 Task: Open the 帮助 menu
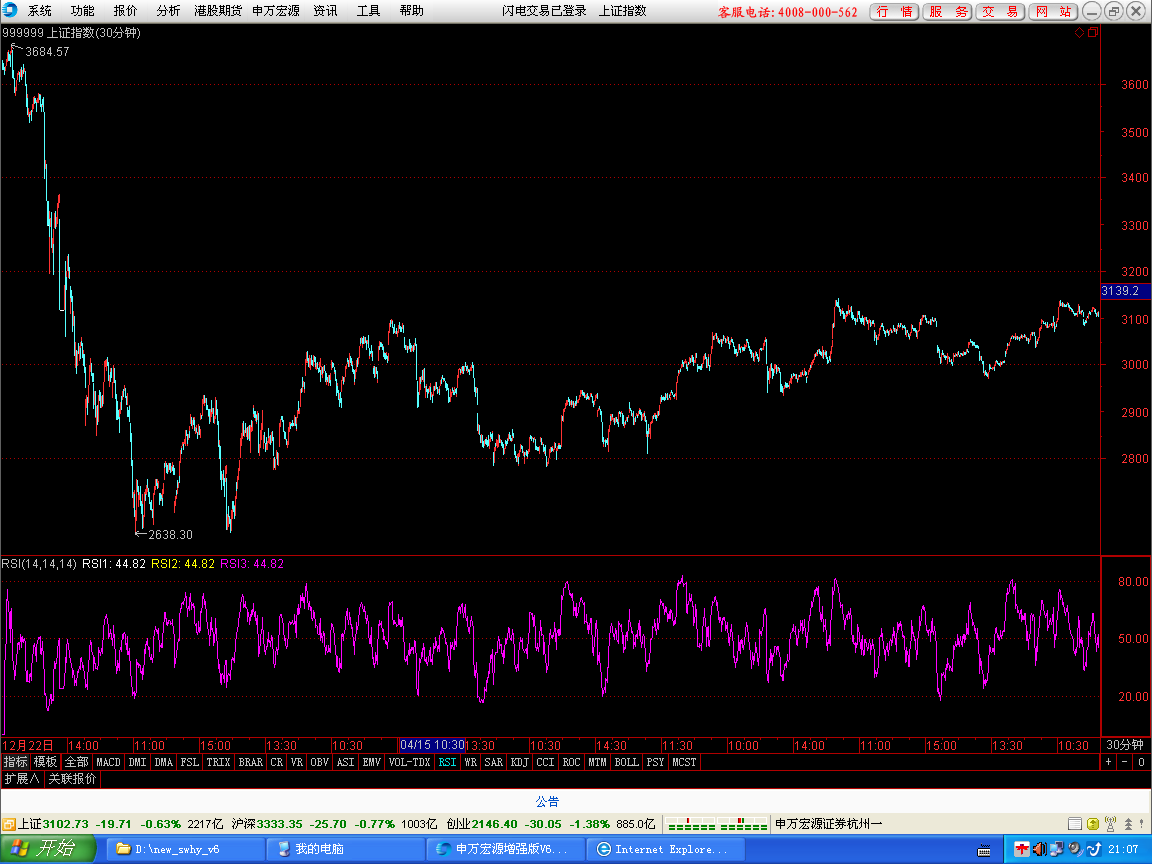coord(411,11)
